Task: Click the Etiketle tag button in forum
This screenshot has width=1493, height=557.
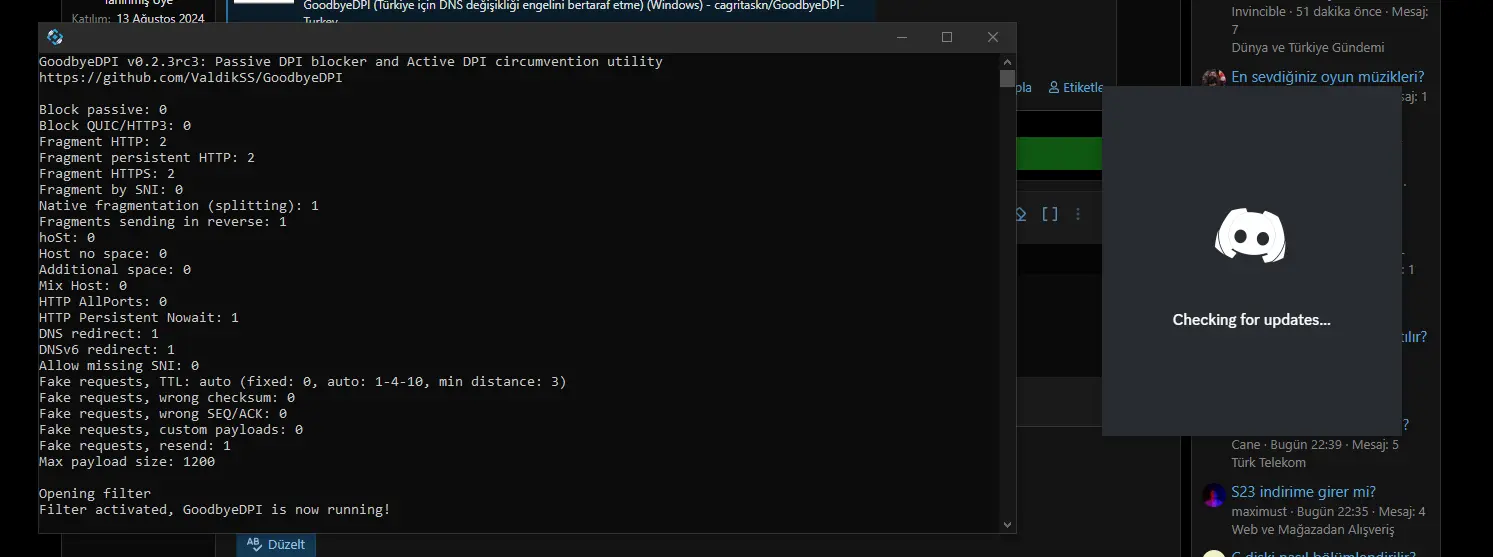Action: [x=1076, y=88]
